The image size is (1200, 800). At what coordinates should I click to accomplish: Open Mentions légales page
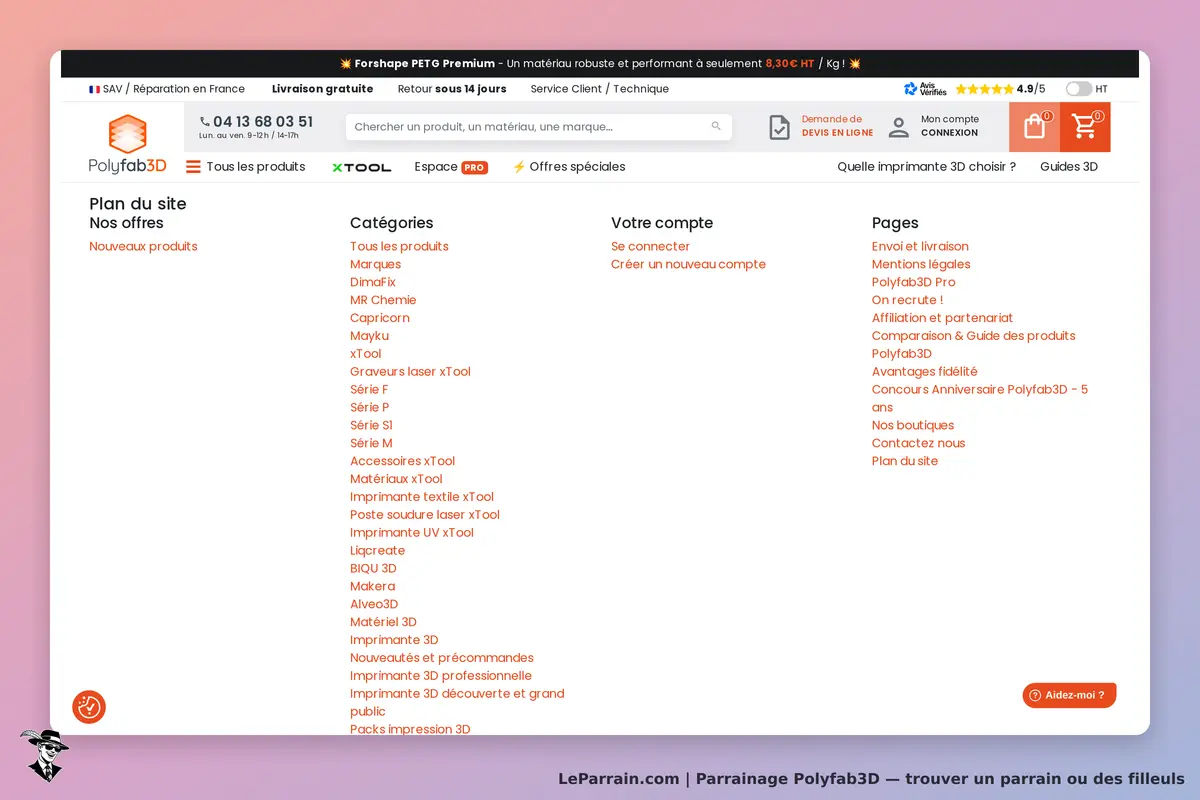[921, 264]
